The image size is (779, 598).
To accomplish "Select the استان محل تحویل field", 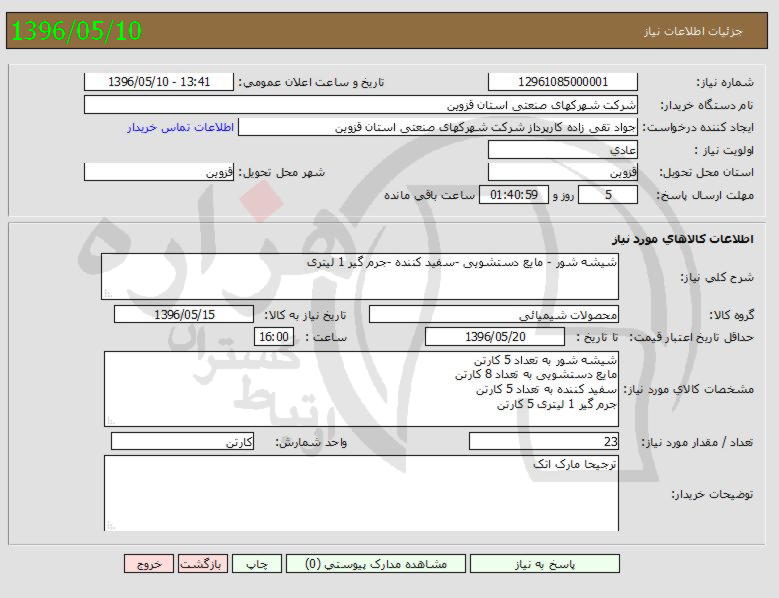I will tap(562, 172).
